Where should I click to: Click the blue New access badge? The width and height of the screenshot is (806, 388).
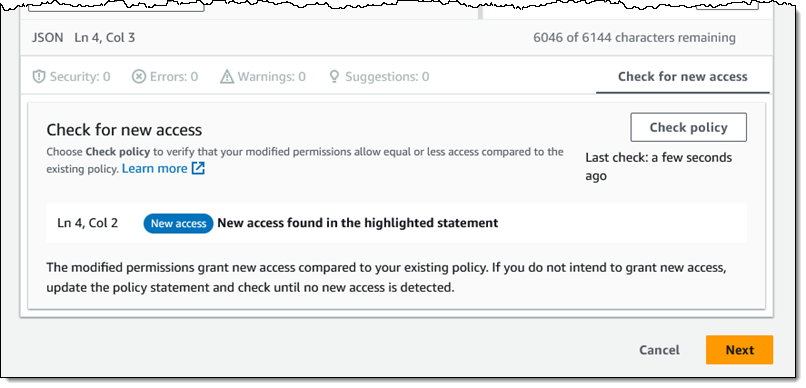(x=178, y=224)
